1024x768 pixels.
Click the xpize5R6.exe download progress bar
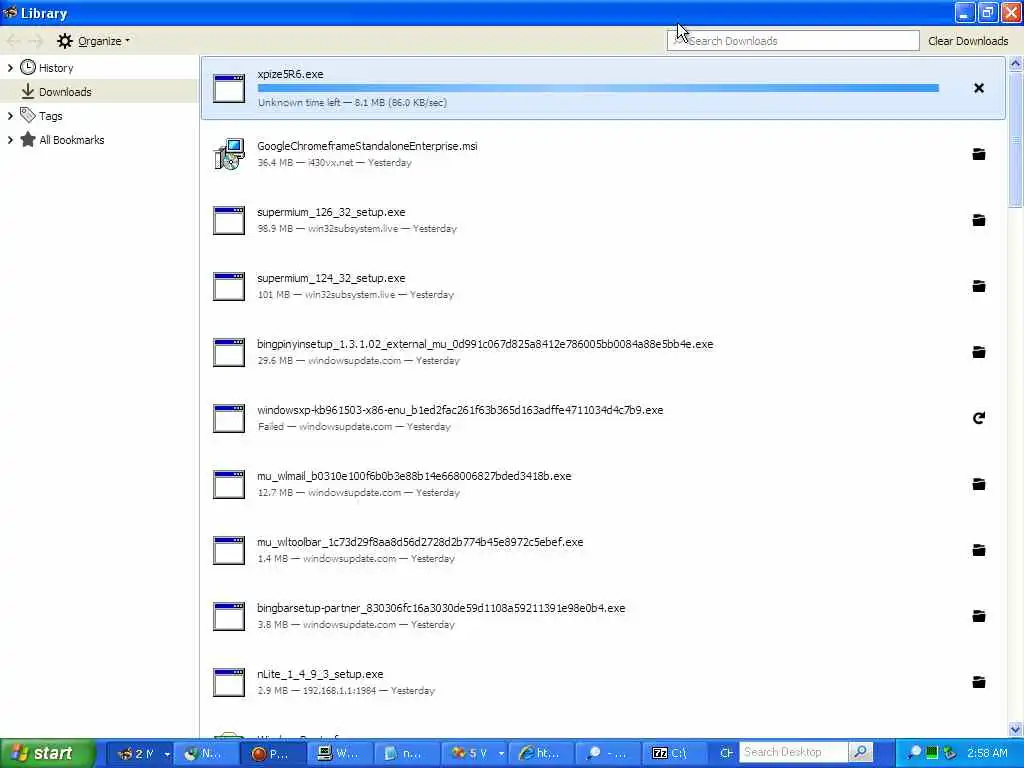pyautogui.click(x=598, y=88)
